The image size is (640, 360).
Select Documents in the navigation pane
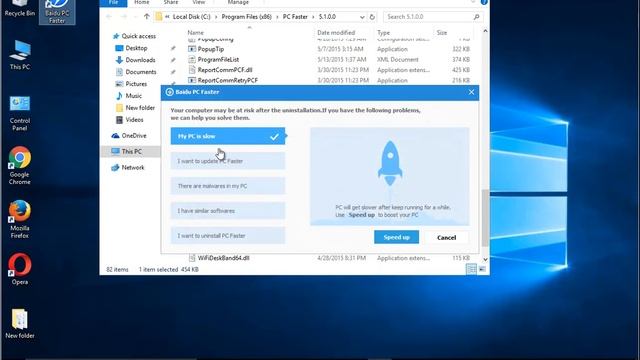click(140, 72)
